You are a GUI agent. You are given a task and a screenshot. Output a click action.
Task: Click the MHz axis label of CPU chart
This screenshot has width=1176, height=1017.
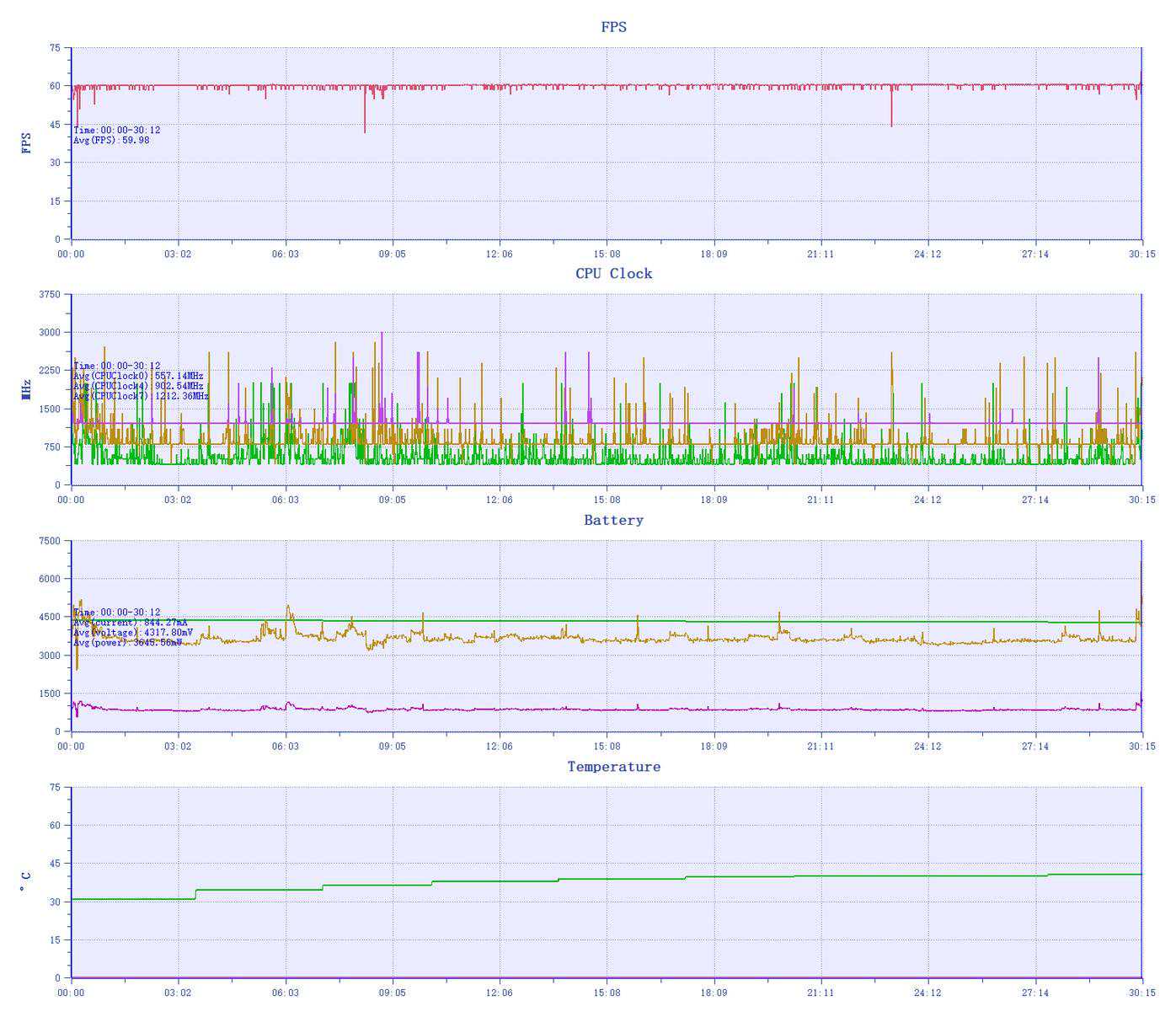26,389
